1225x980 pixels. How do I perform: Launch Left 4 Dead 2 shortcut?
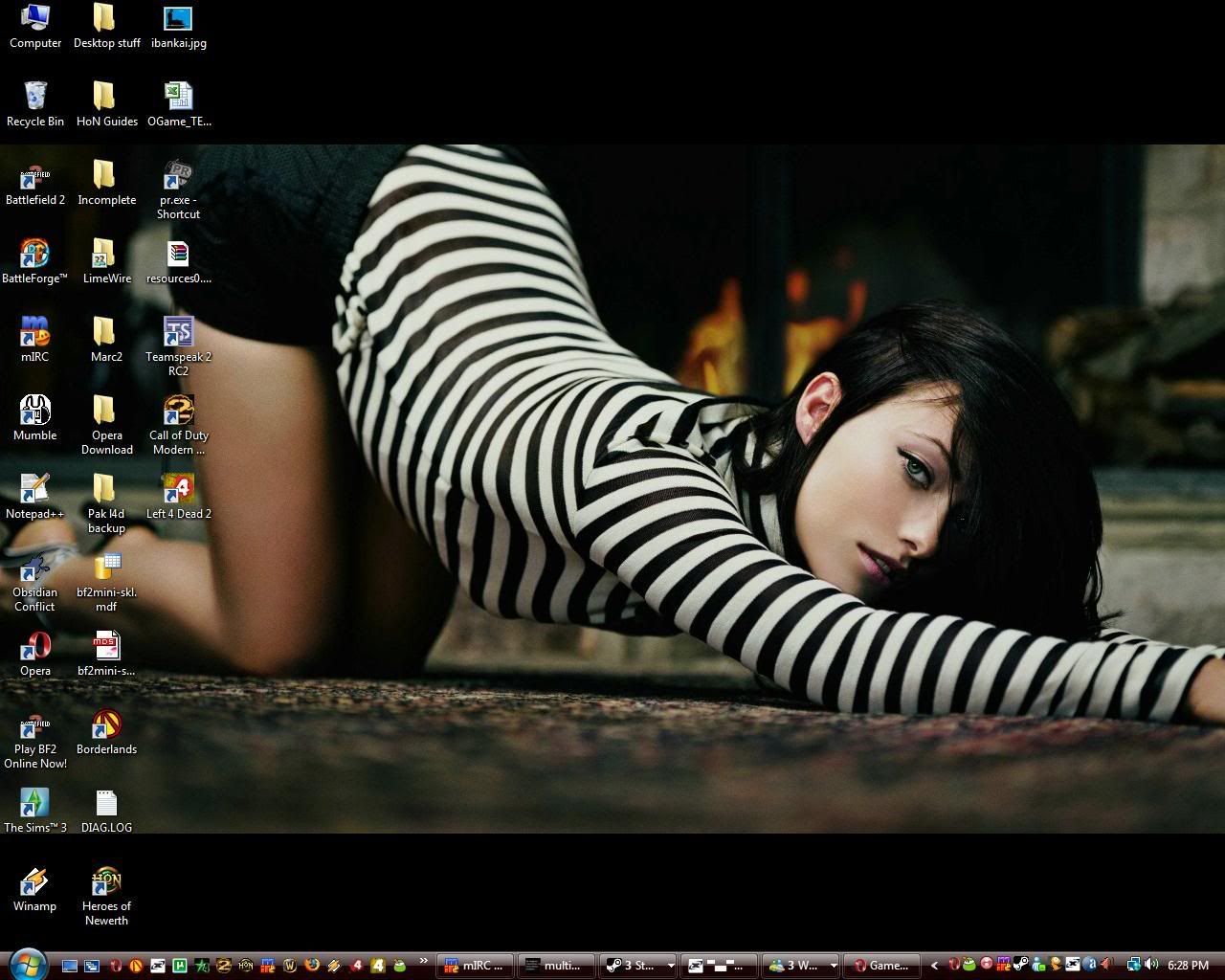[x=178, y=497]
